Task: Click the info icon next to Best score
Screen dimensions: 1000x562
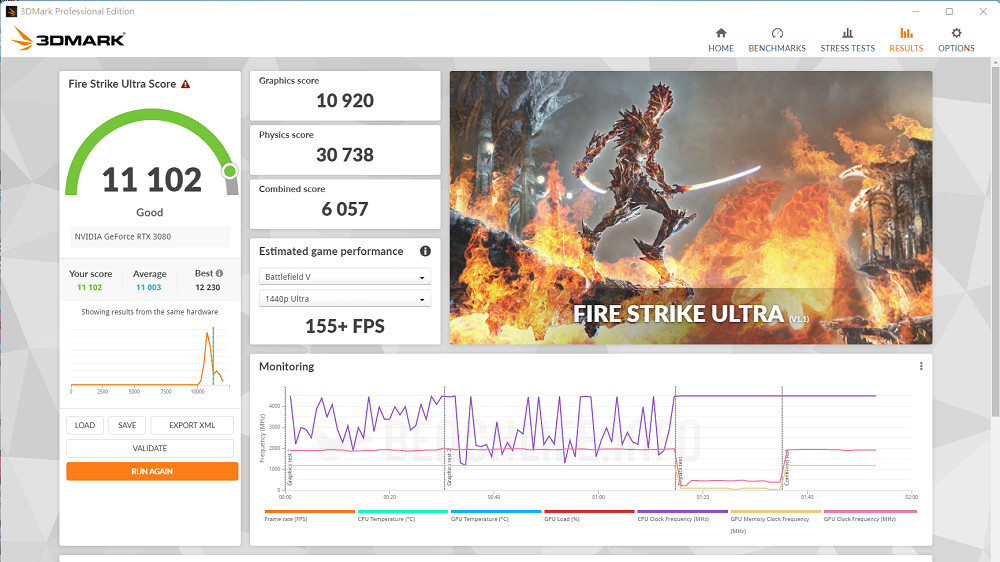Action: click(x=219, y=273)
